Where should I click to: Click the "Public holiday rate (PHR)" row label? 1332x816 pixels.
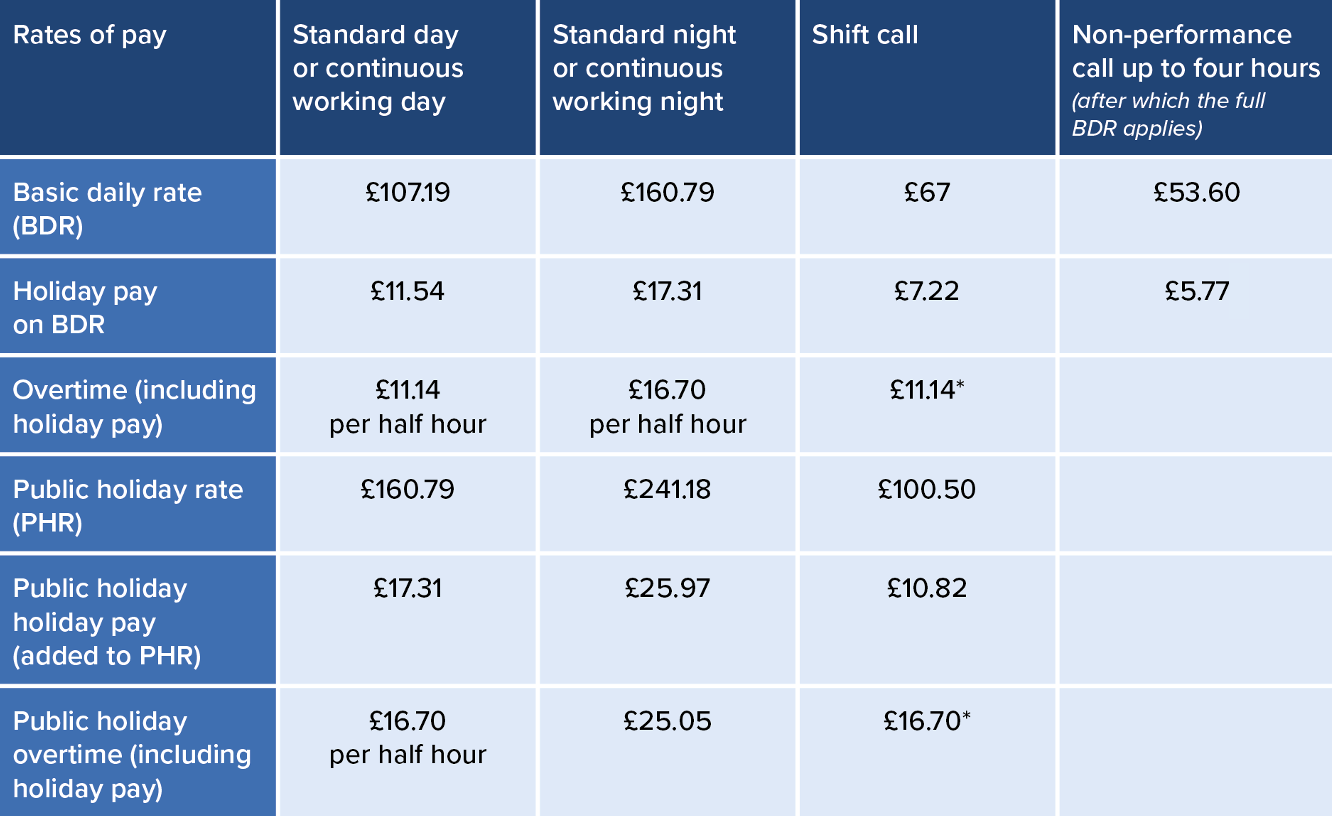[x=138, y=503]
